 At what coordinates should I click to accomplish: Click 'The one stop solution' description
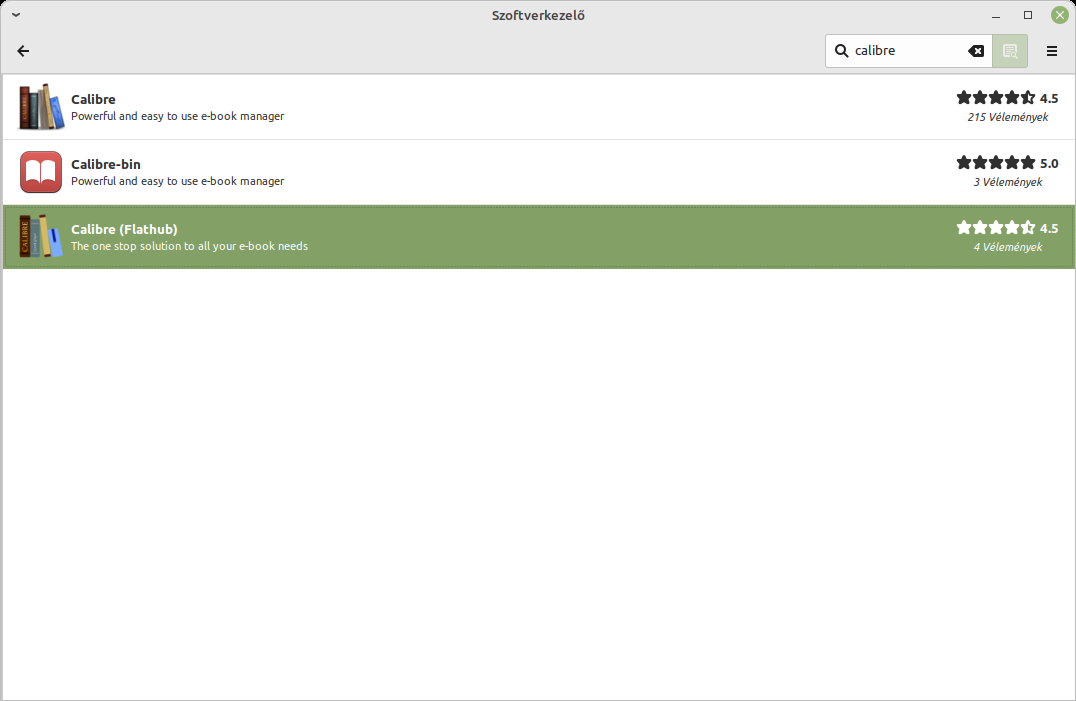pos(189,246)
